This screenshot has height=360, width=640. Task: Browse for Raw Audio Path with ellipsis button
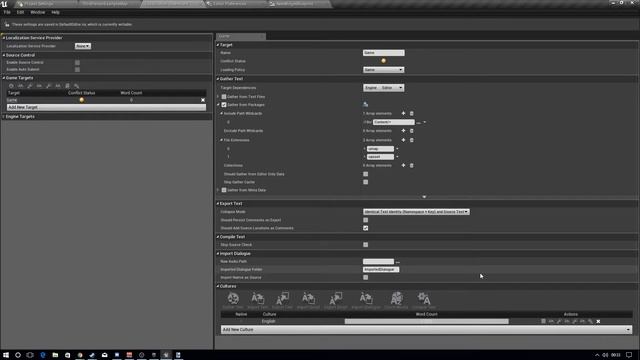398,262
